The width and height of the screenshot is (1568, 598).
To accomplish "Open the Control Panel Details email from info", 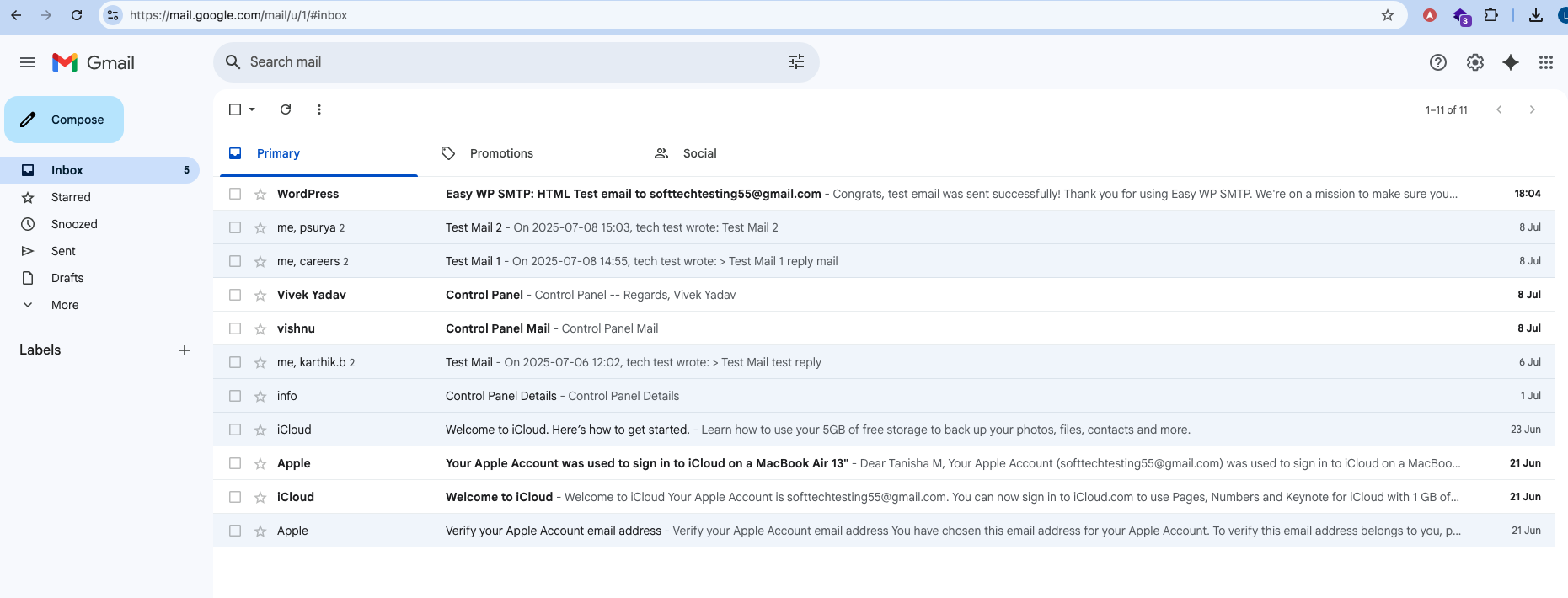I will tap(562, 396).
